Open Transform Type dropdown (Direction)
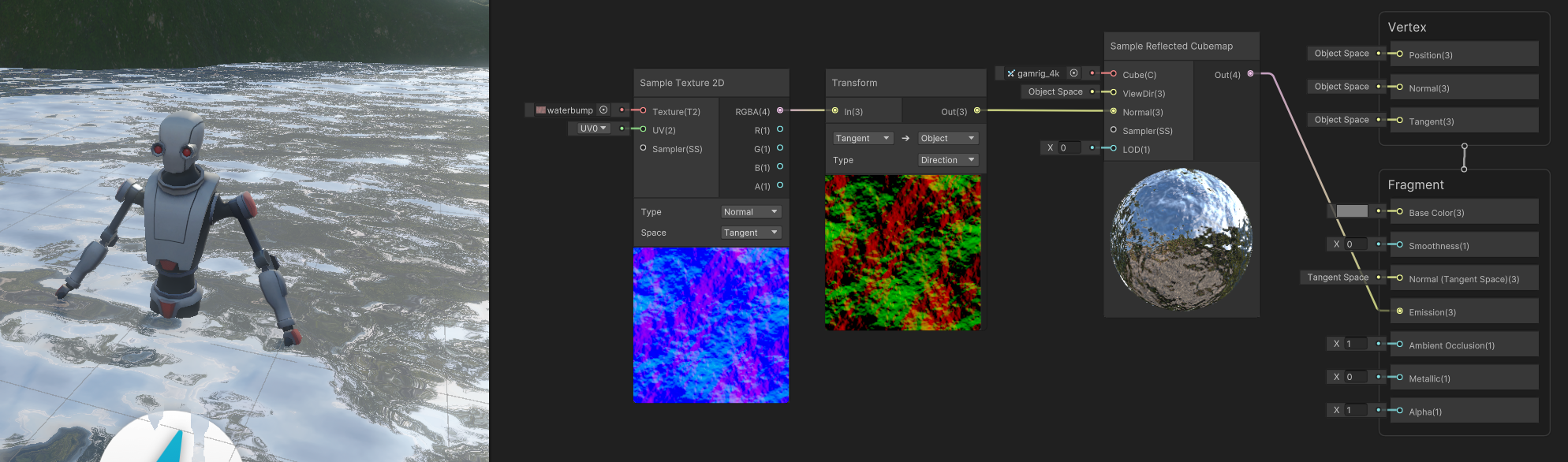 pyautogui.click(x=948, y=160)
